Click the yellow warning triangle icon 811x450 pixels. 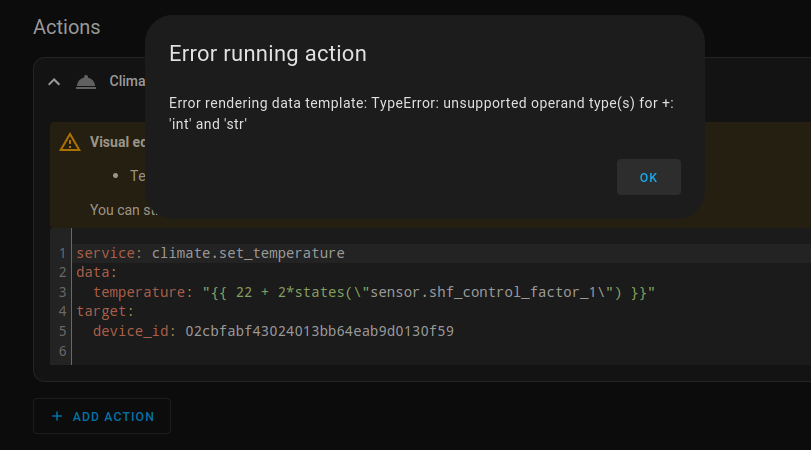click(69, 142)
